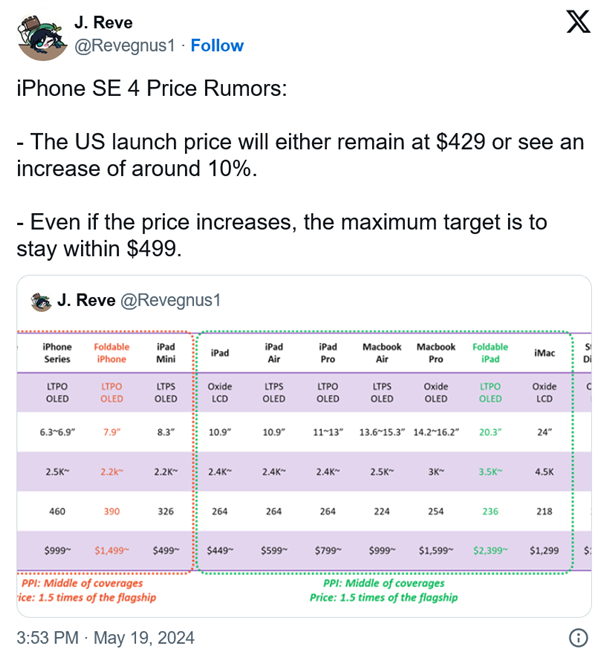Click the Foldable iPad column header
The width and height of the screenshot is (600, 657).
[490, 352]
